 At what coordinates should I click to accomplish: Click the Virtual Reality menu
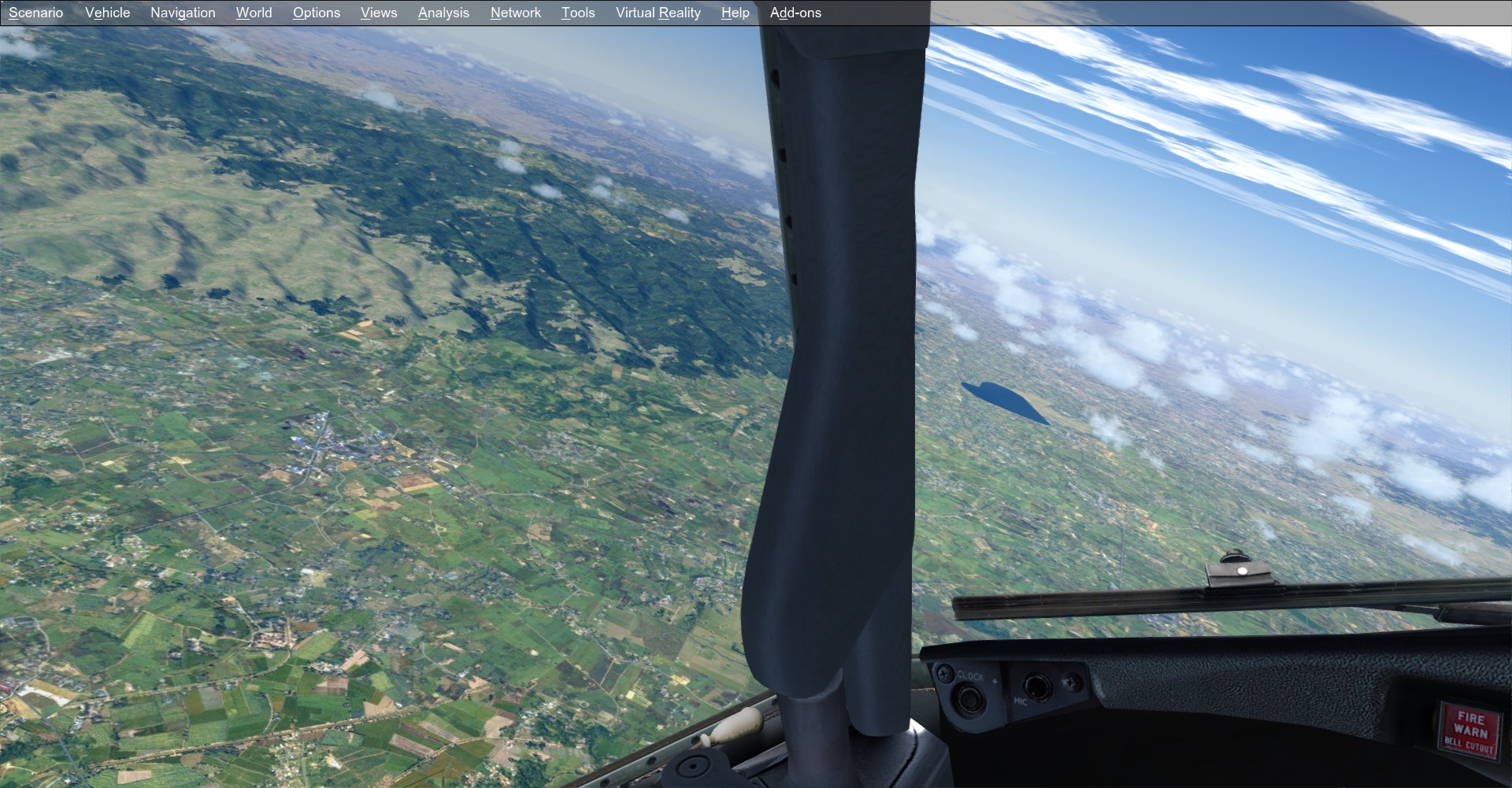coord(658,13)
